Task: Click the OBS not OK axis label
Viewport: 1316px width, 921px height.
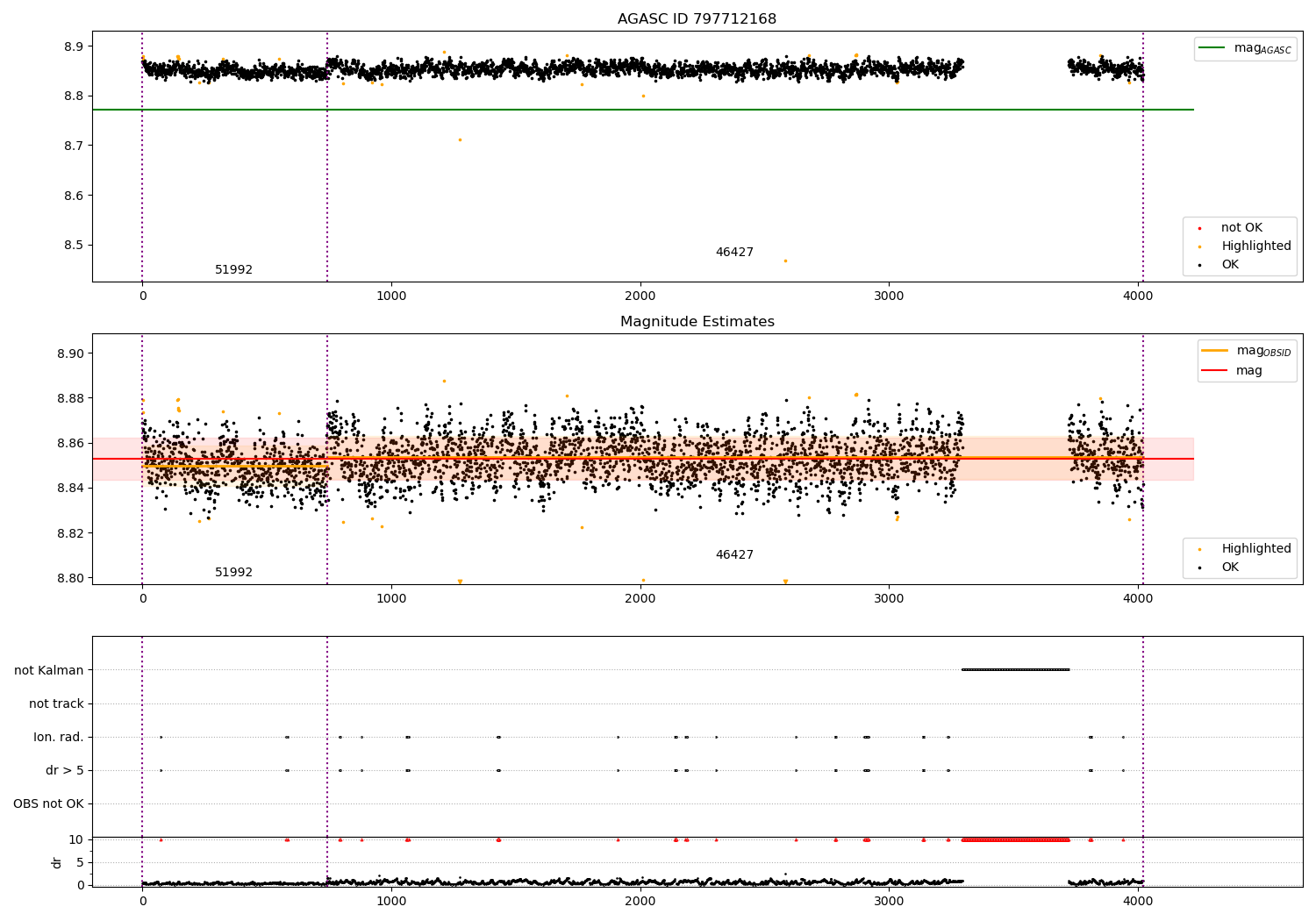Action: pos(49,803)
